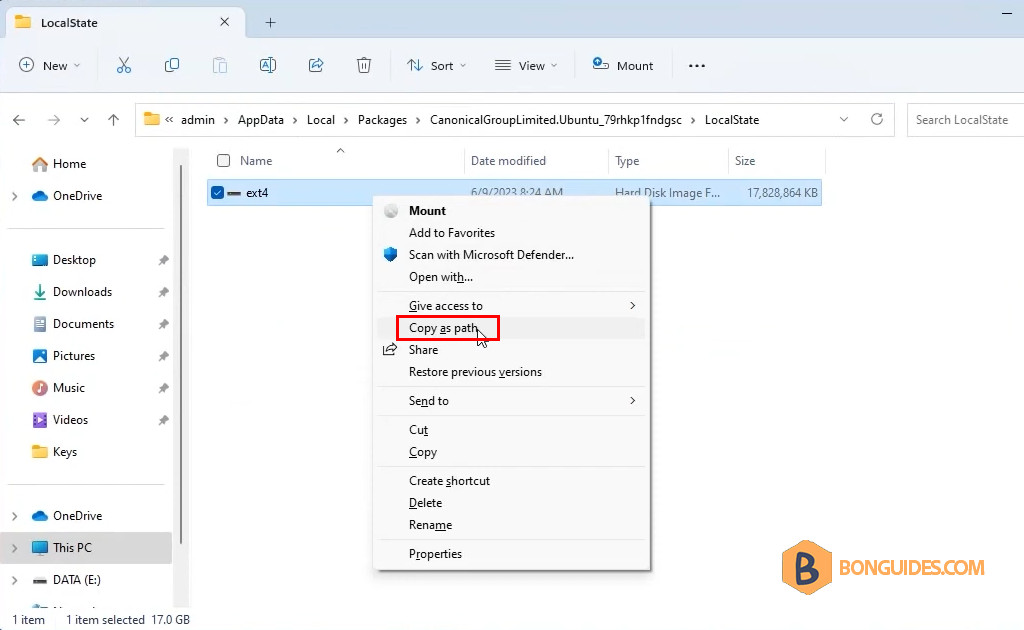Click the Packages breadcrumb segment
Screen dimensions: 1024x630
coord(382,120)
